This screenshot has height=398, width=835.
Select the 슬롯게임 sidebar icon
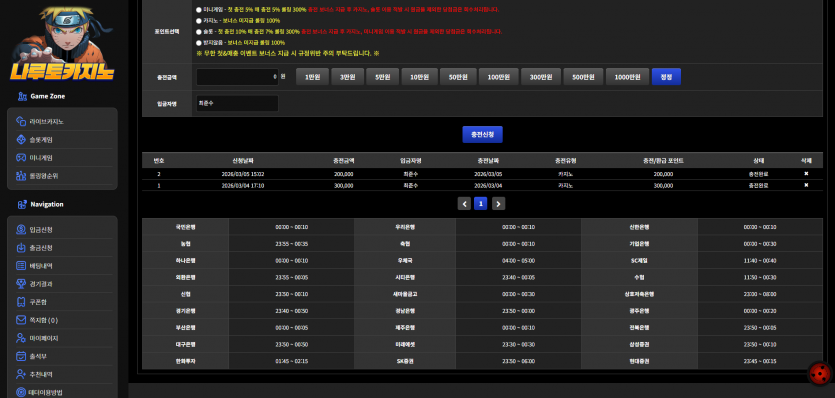21,140
